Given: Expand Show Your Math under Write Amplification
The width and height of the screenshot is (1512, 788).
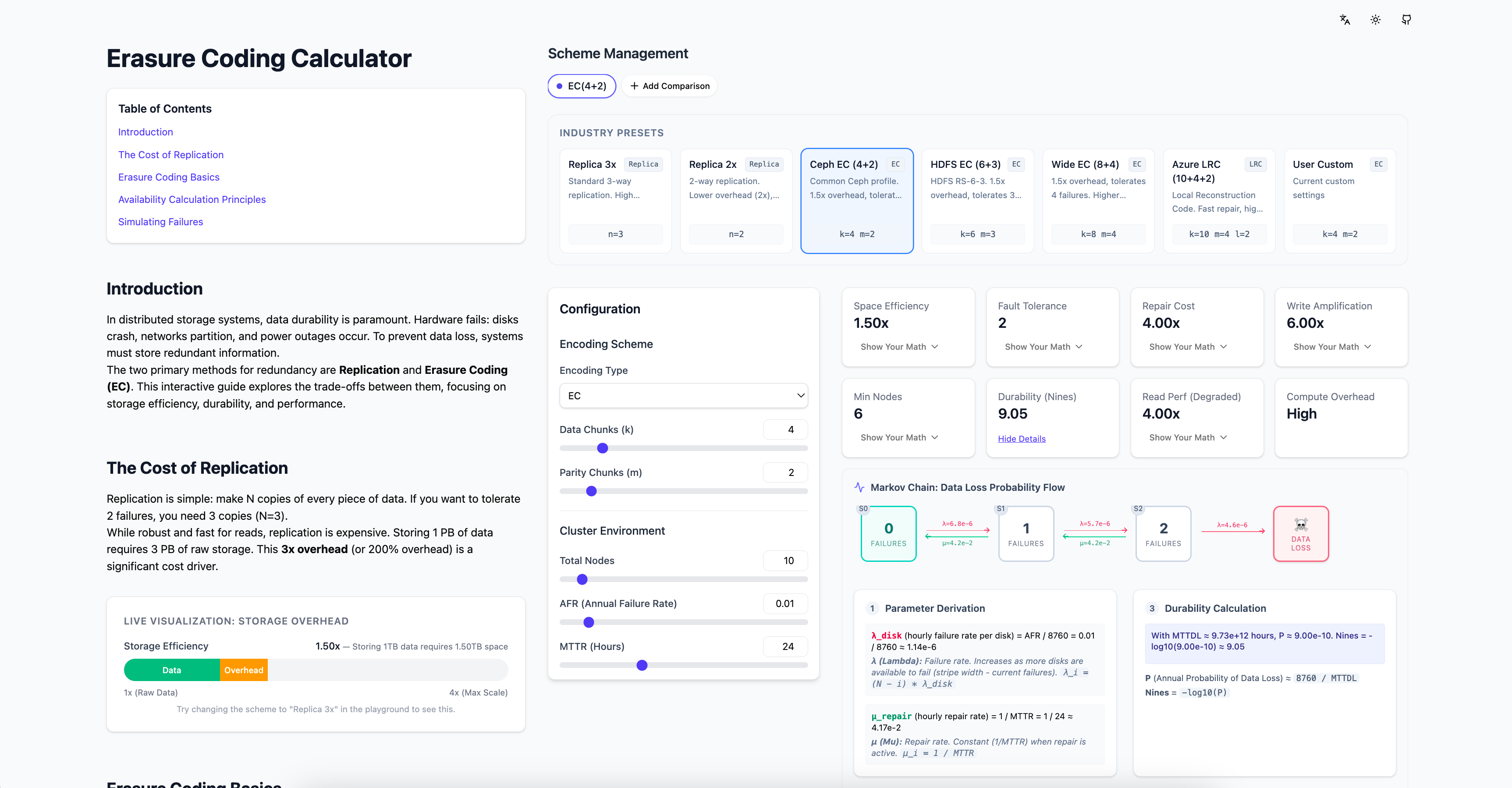Looking at the screenshot, I should tap(1332, 347).
